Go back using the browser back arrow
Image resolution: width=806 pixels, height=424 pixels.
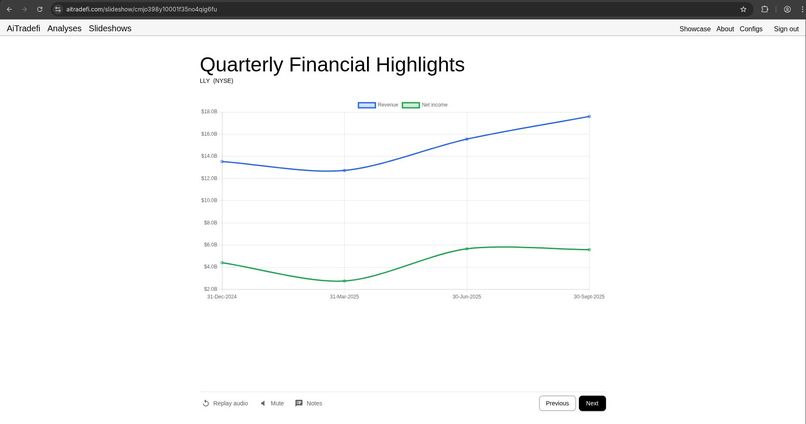tap(9, 9)
